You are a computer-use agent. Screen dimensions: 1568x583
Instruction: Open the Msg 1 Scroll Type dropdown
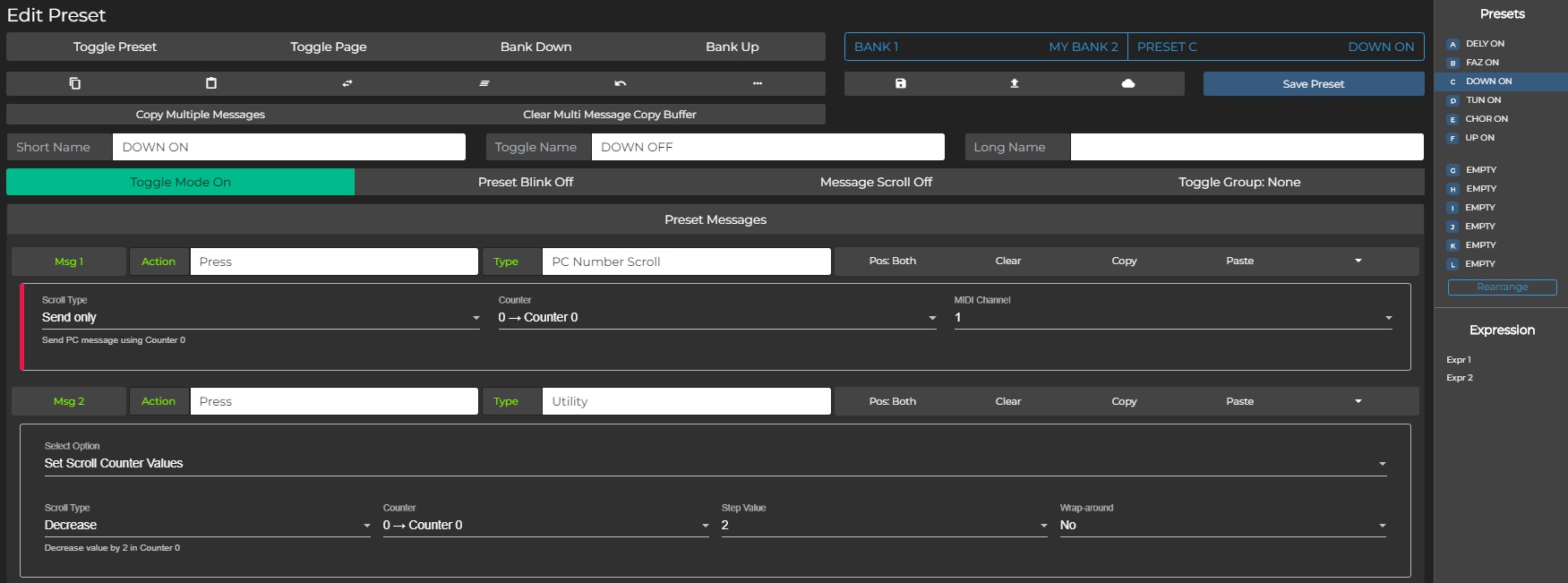pyautogui.click(x=261, y=318)
